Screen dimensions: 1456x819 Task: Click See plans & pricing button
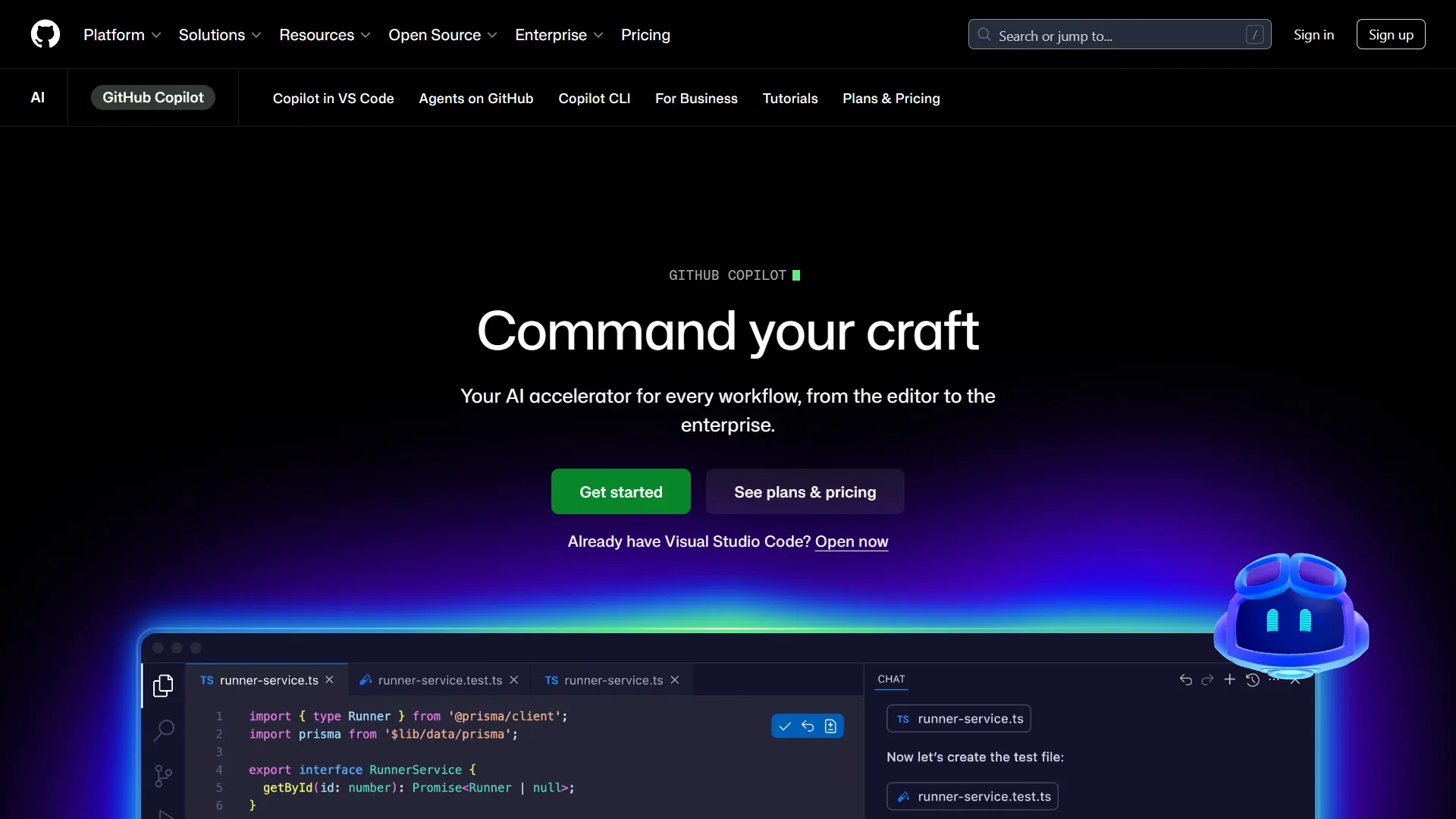(805, 491)
